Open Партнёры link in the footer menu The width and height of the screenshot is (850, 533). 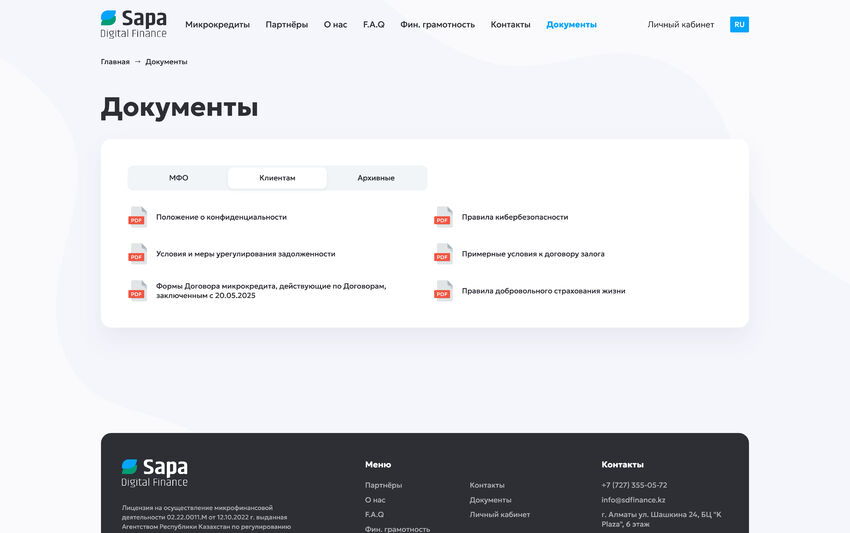point(383,485)
